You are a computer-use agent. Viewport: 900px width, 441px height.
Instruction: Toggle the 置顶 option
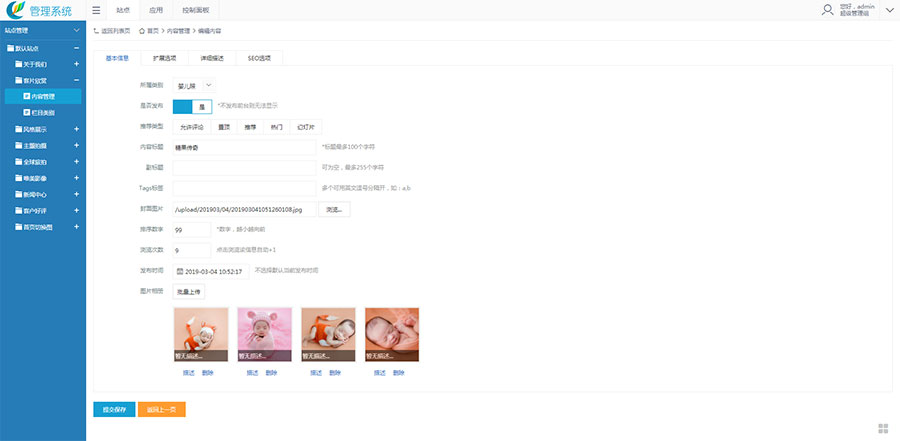click(224, 127)
